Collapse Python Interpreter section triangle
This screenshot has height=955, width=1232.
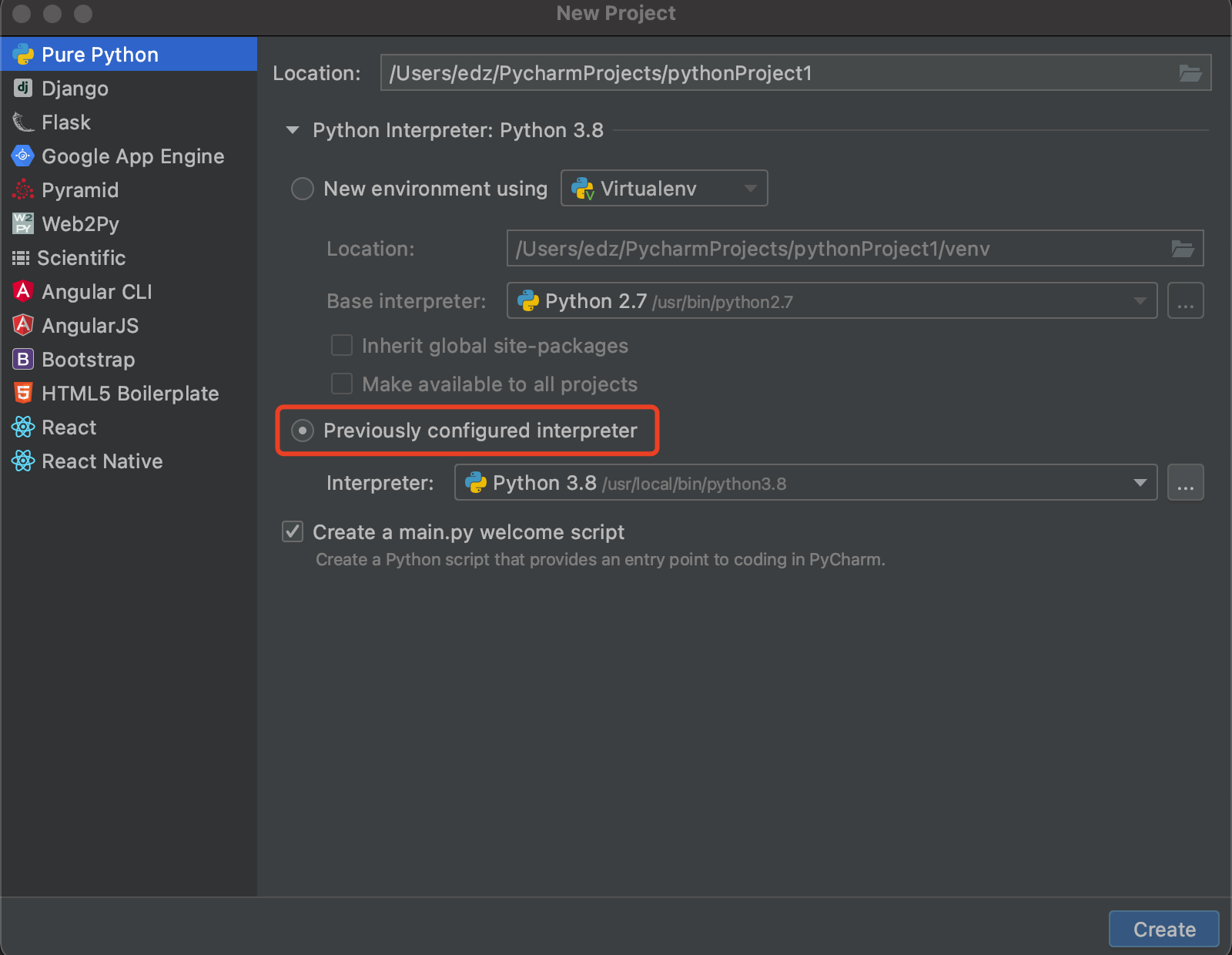click(293, 130)
